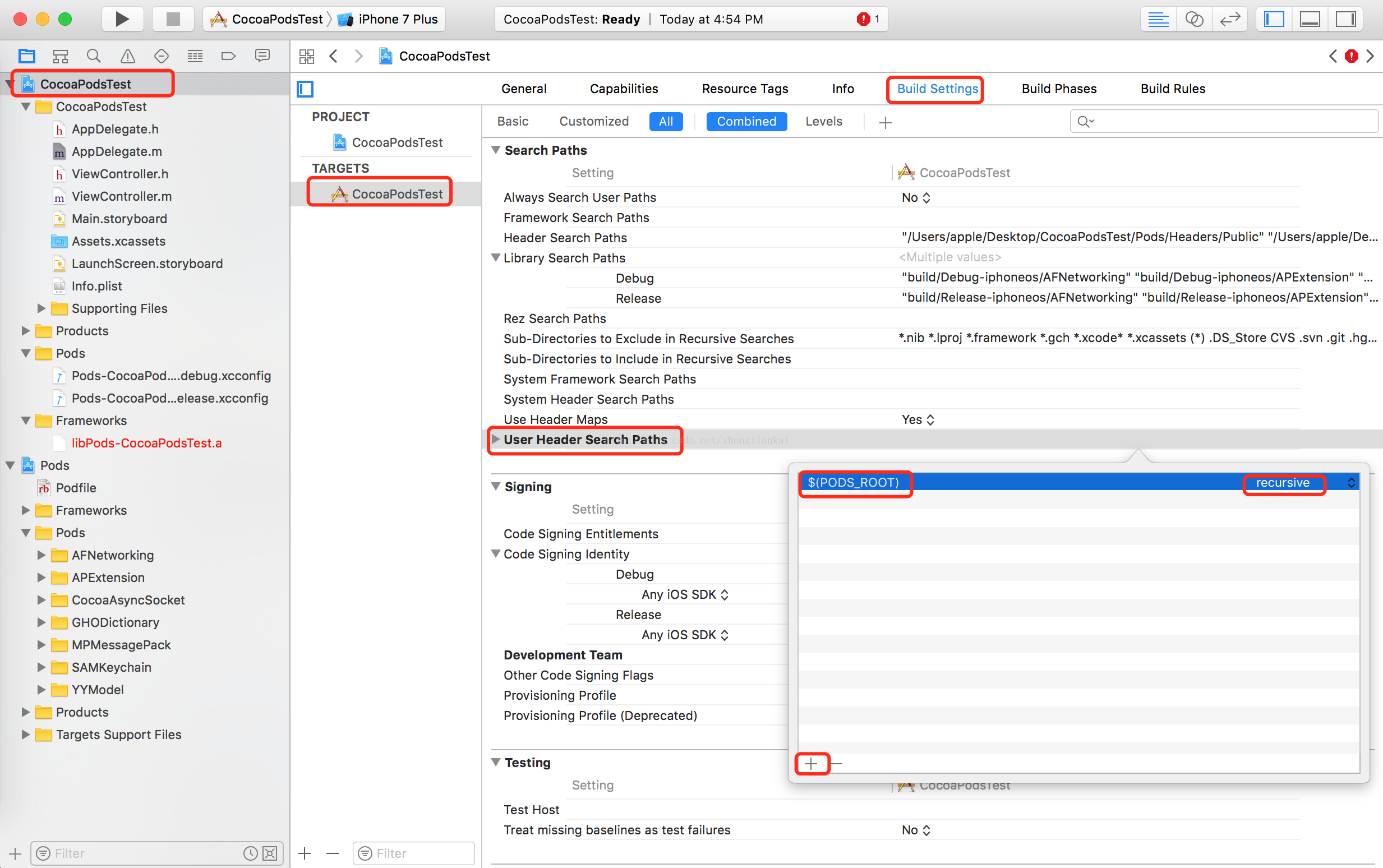Viewport: 1383px width, 868px height.
Task: Select iPhone 7 Plus destination
Action: (x=389, y=19)
